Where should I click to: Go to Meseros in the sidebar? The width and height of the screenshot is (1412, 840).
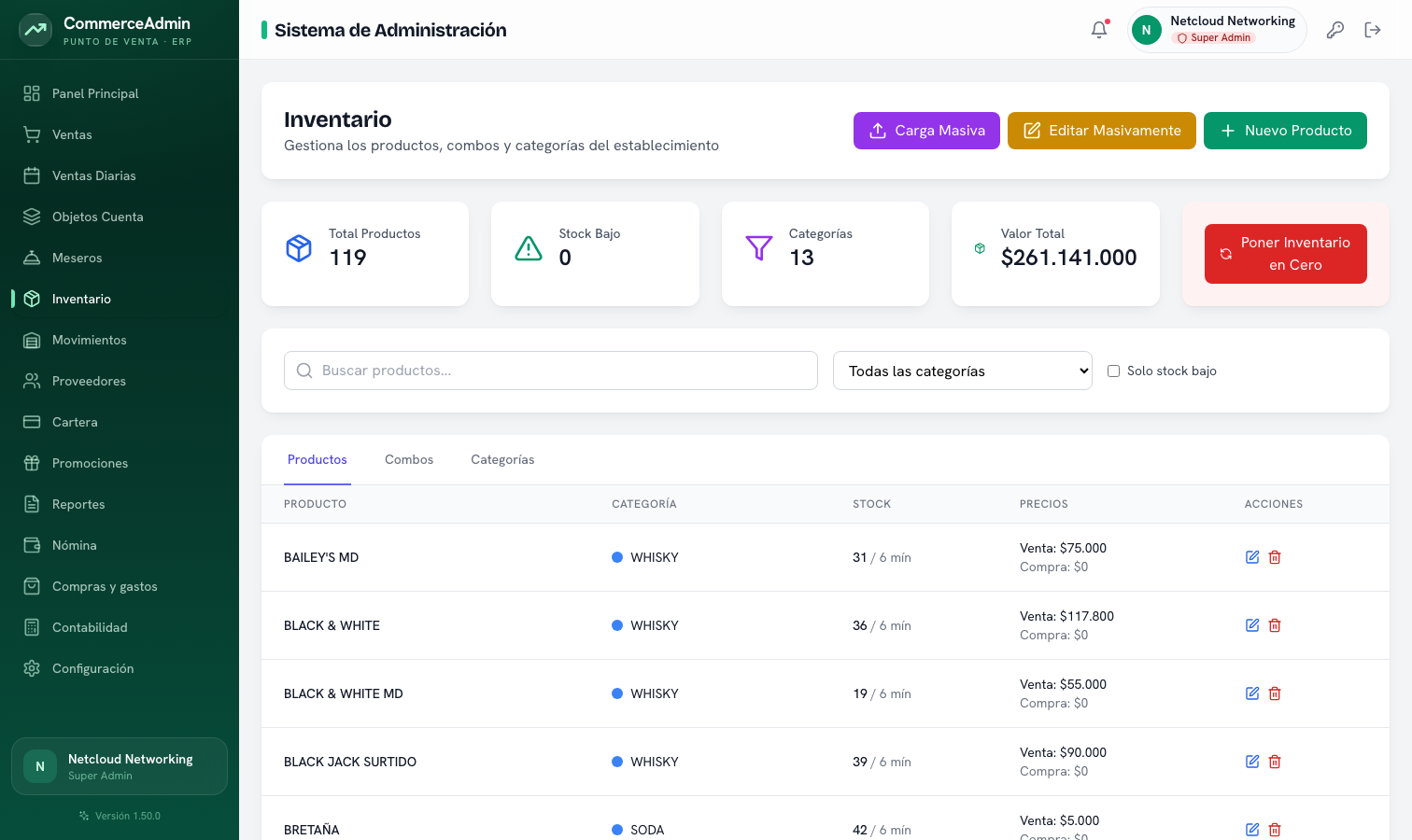coord(120,258)
